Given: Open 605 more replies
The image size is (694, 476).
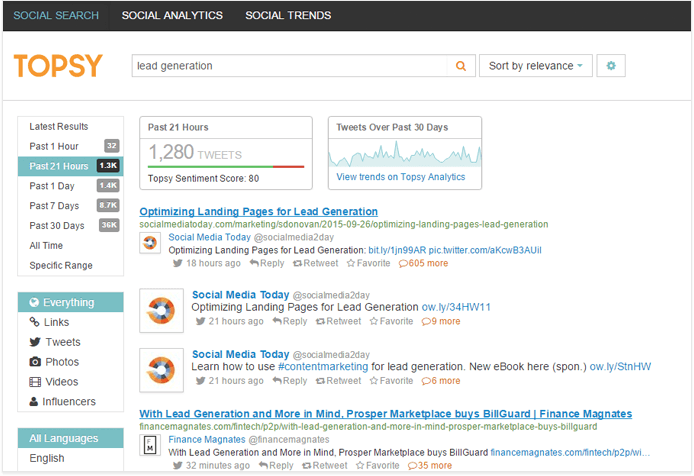Looking at the screenshot, I should (x=424, y=263).
